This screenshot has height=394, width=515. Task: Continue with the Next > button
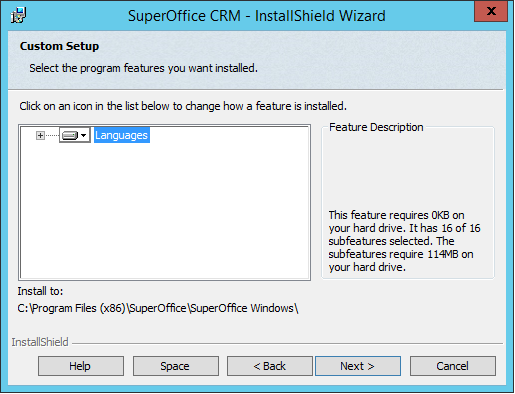coord(358,366)
